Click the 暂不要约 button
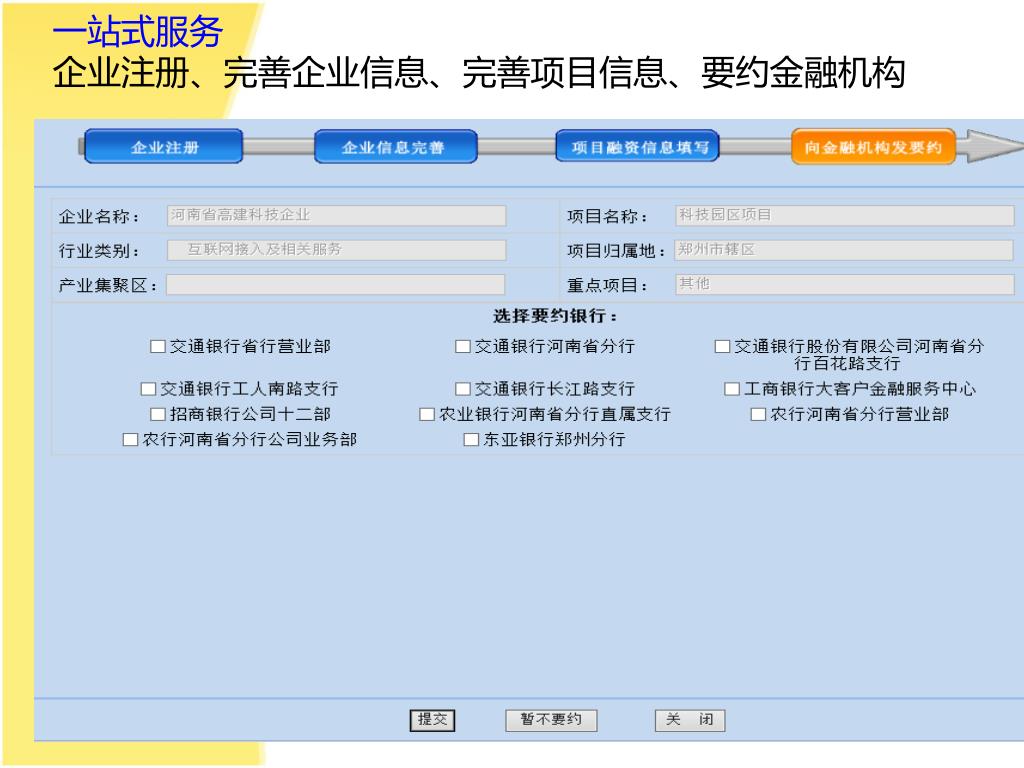 coord(551,720)
